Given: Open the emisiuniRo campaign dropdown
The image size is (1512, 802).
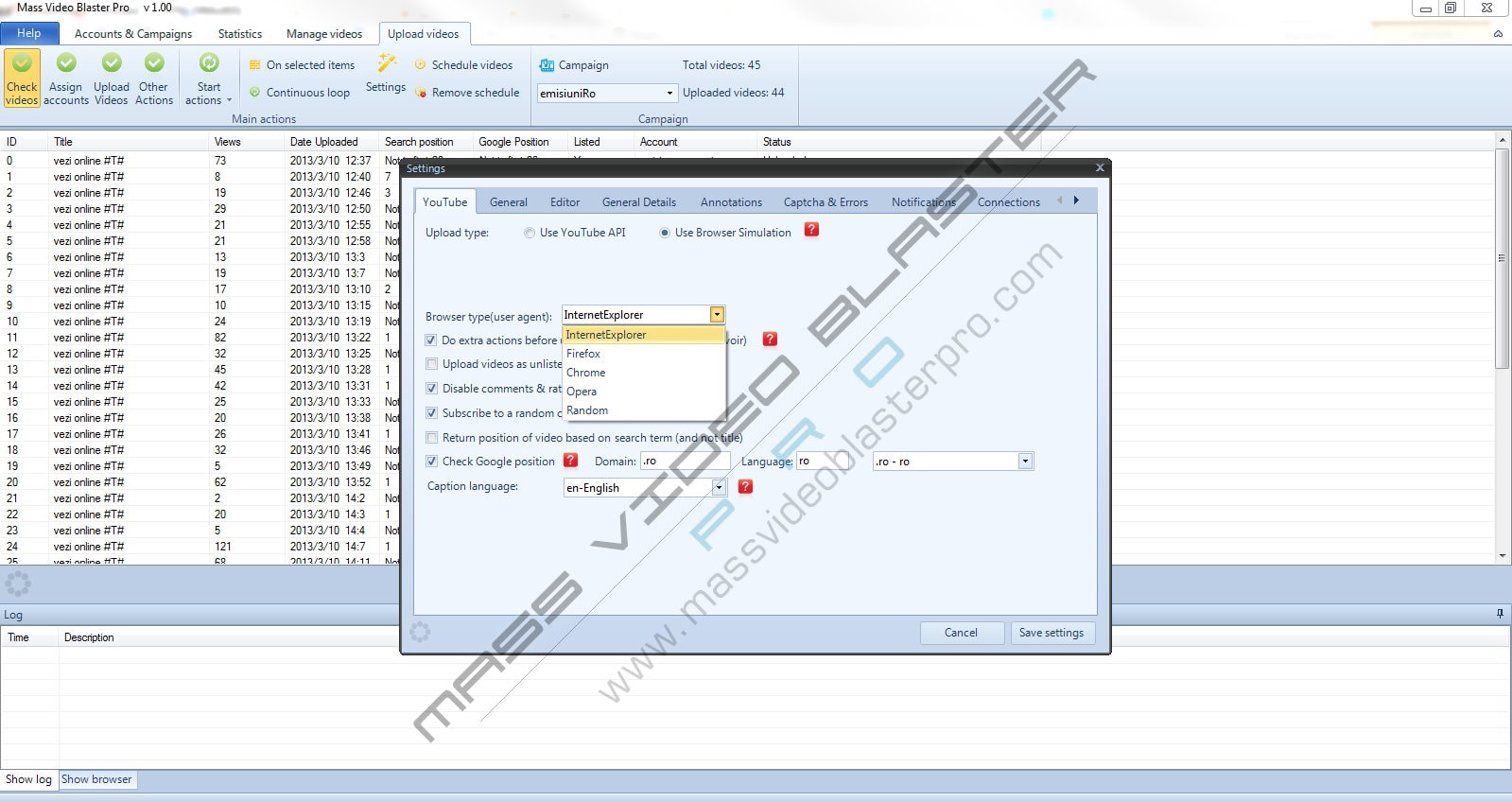Looking at the screenshot, I should click(x=670, y=93).
